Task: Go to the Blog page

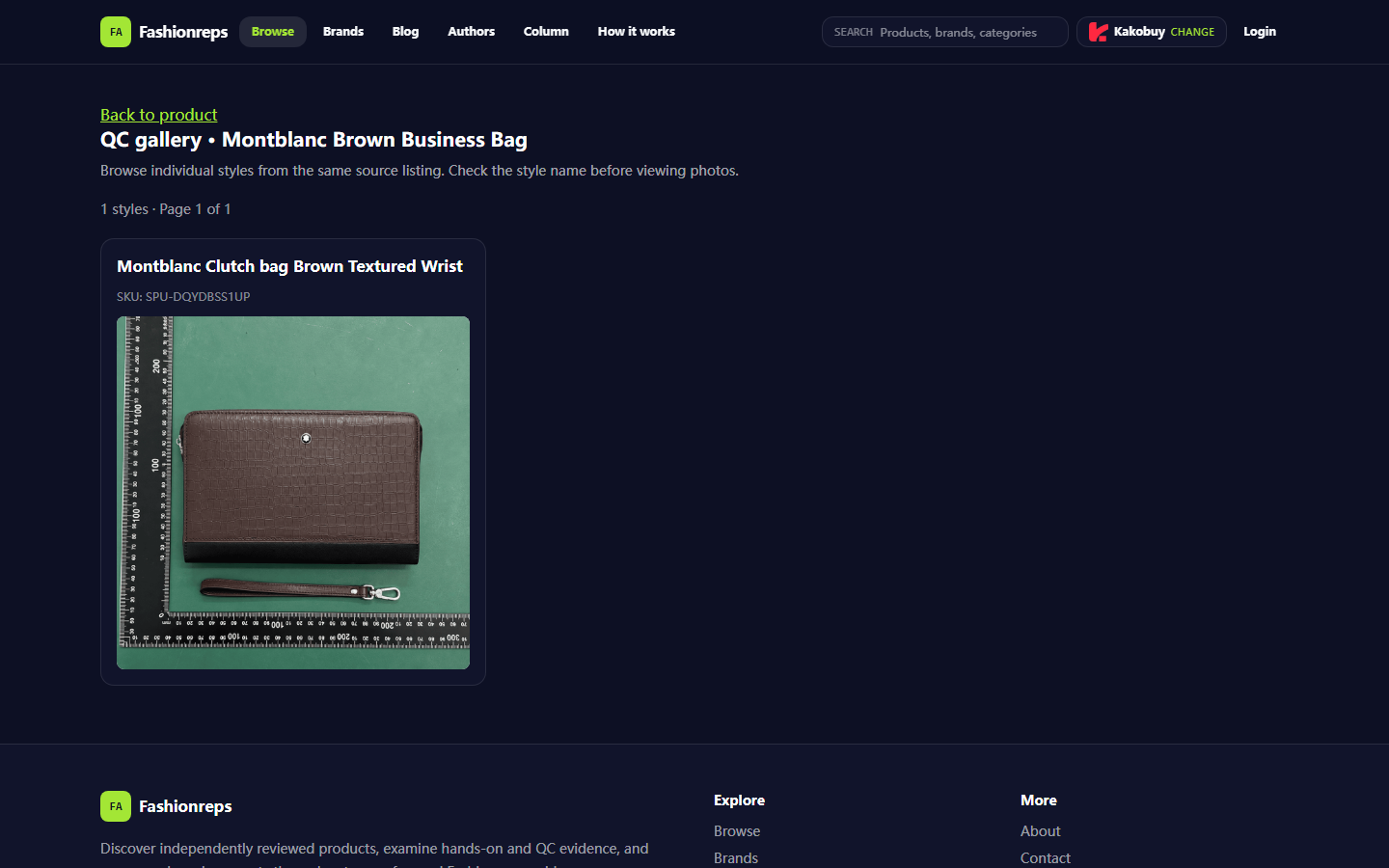Action: (x=405, y=32)
